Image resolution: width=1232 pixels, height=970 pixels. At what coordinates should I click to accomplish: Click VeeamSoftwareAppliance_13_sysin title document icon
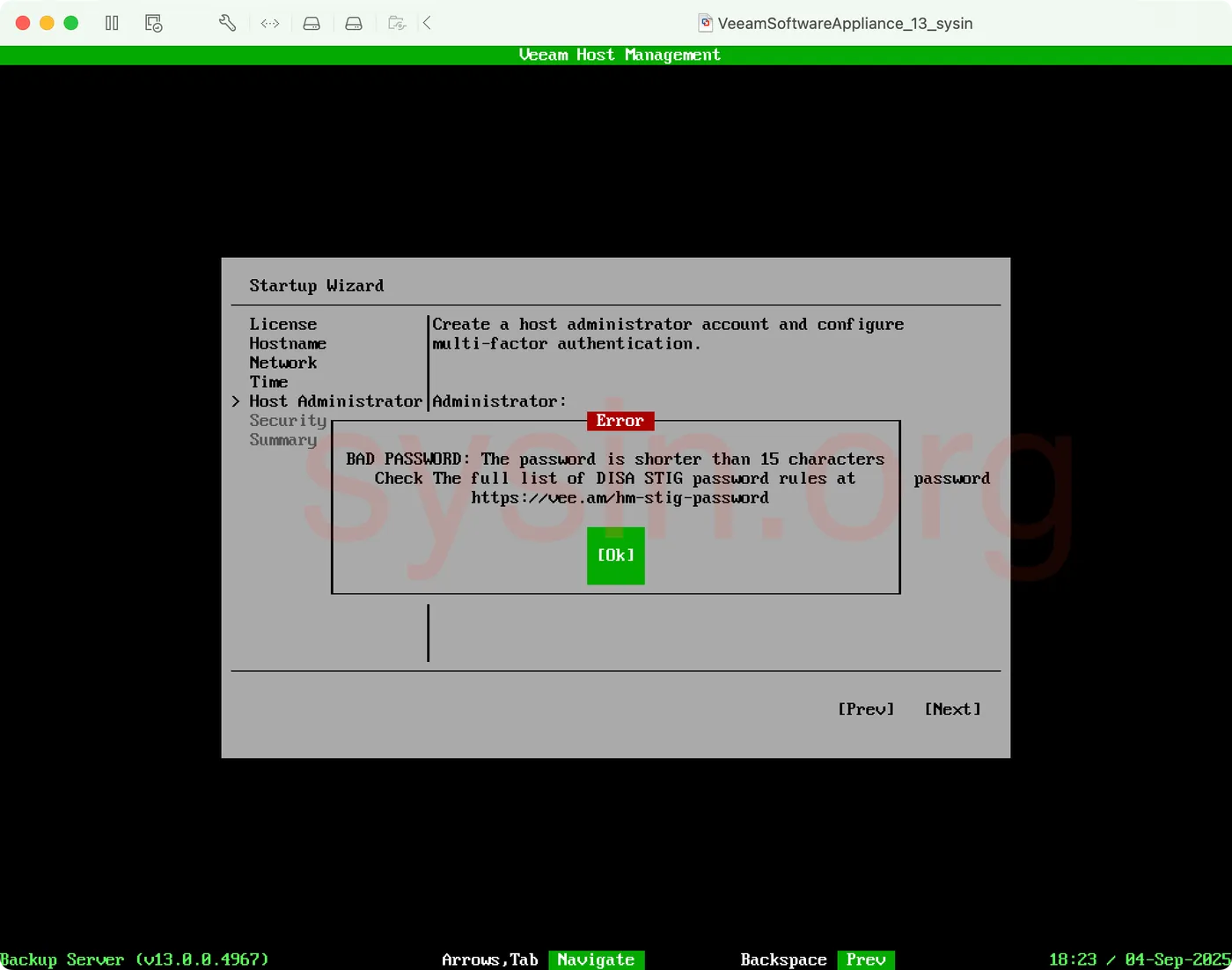point(706,23)
